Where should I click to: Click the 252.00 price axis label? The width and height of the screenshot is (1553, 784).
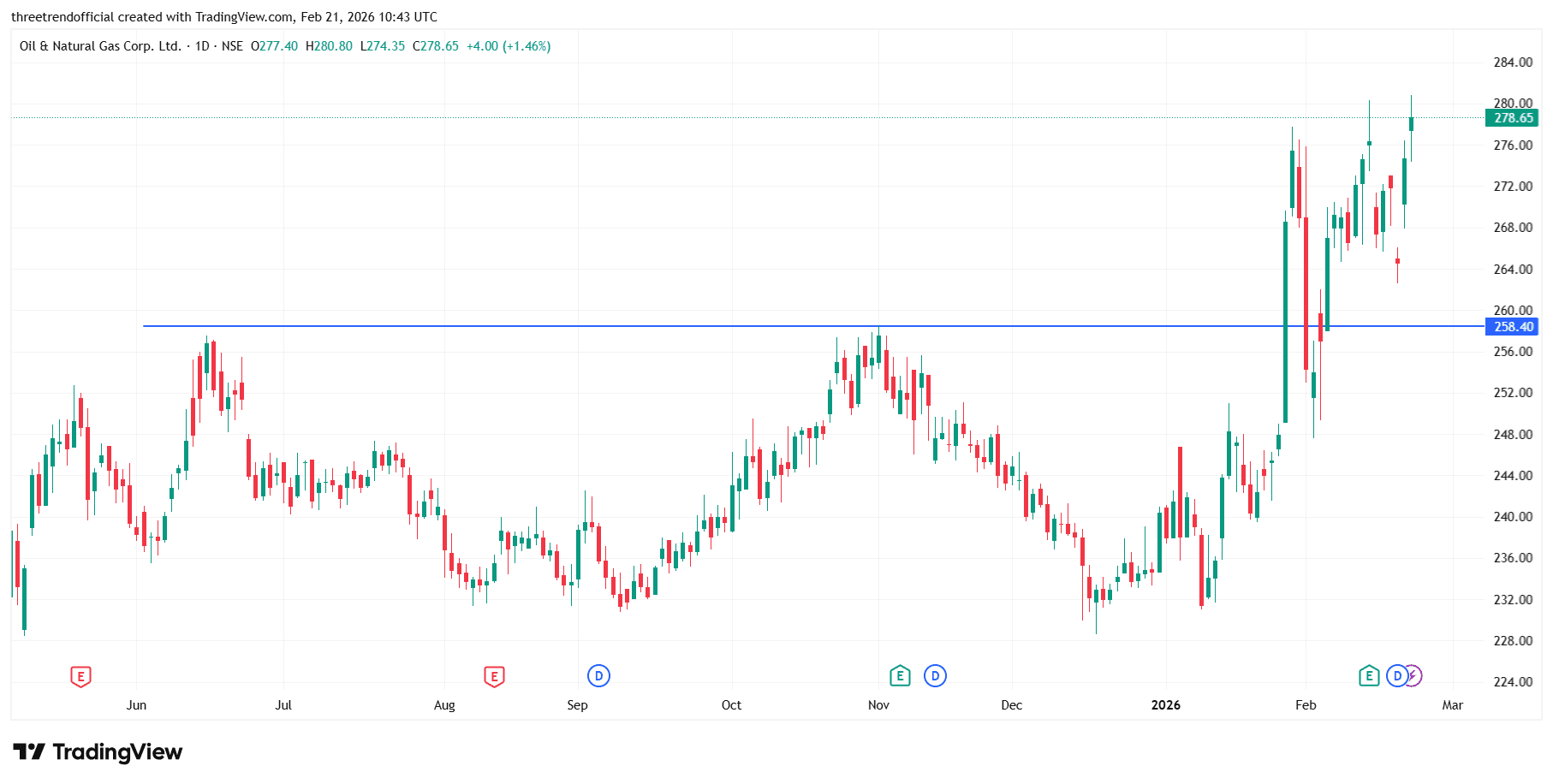(1513, 393)
